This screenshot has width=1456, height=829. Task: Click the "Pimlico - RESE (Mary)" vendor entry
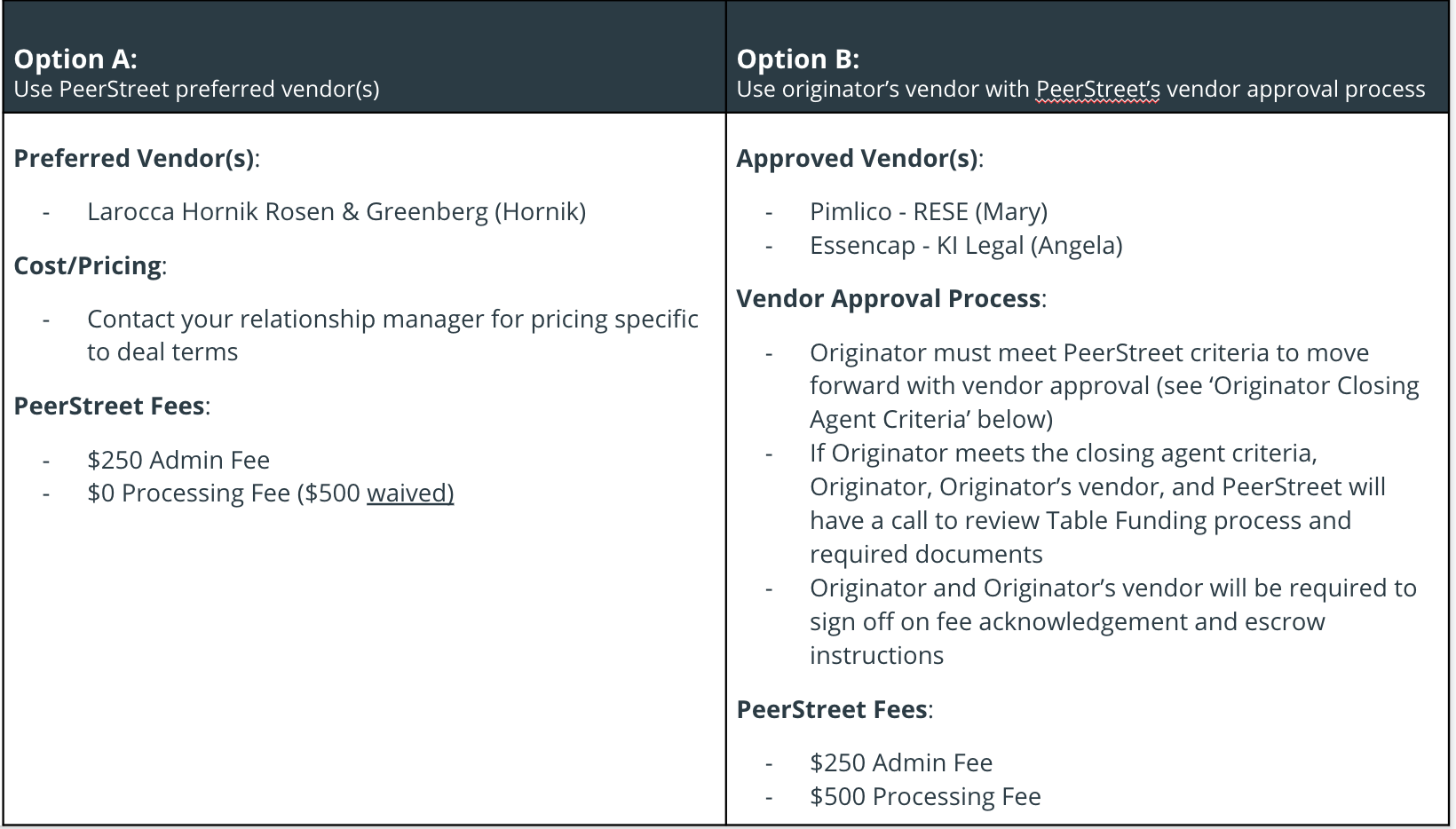[928, 212]
